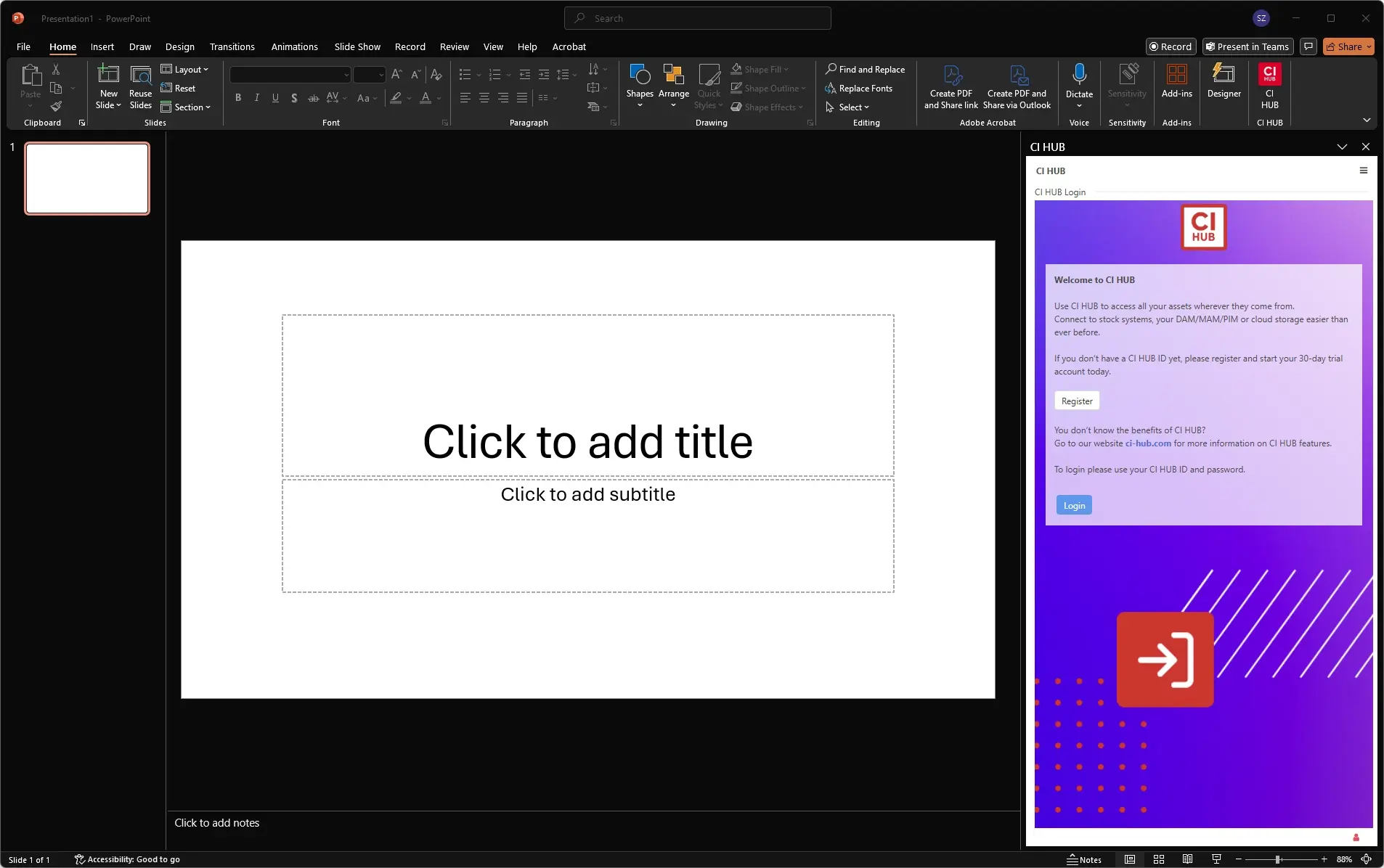Toggle Italic formatting
Viewport: 1384px width, 868px height.
pos(256,97)
